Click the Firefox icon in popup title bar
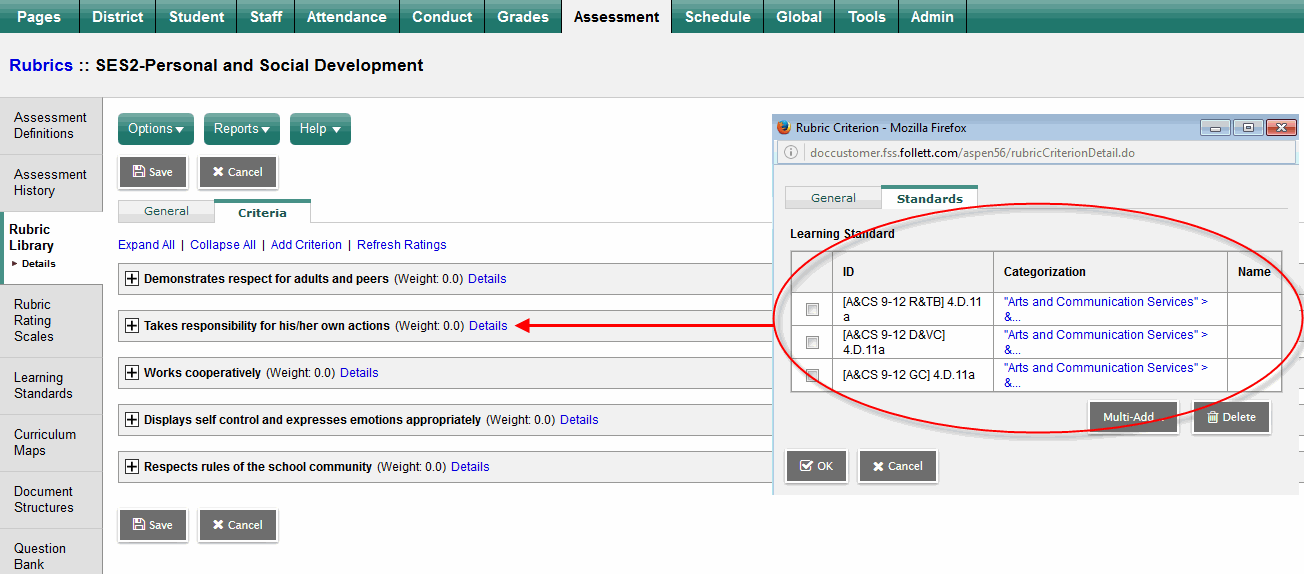The height and width of the screenshot is (574, 1304). click(x=784, y=128)
